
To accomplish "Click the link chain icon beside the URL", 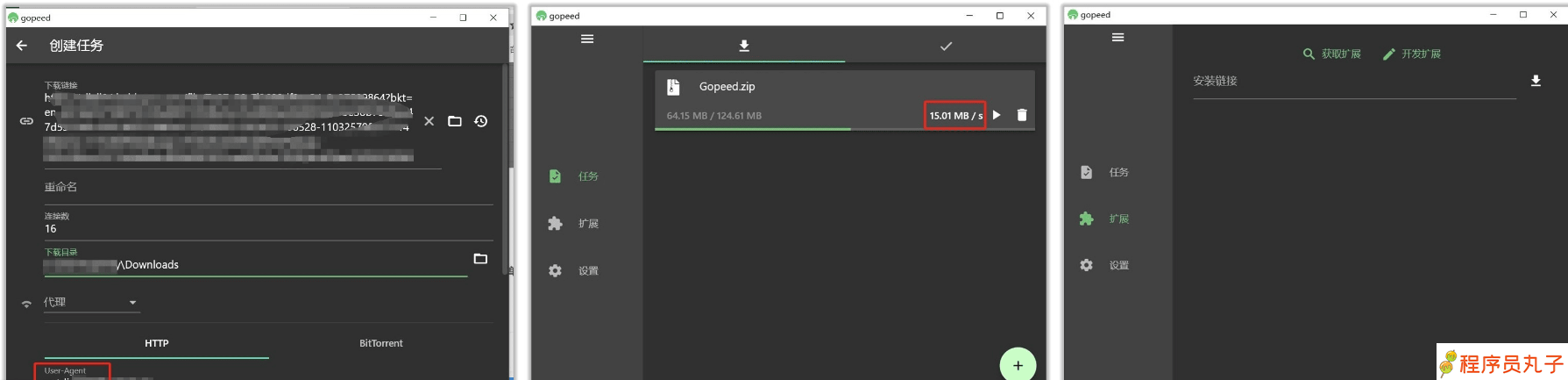I will pos(26,121).
